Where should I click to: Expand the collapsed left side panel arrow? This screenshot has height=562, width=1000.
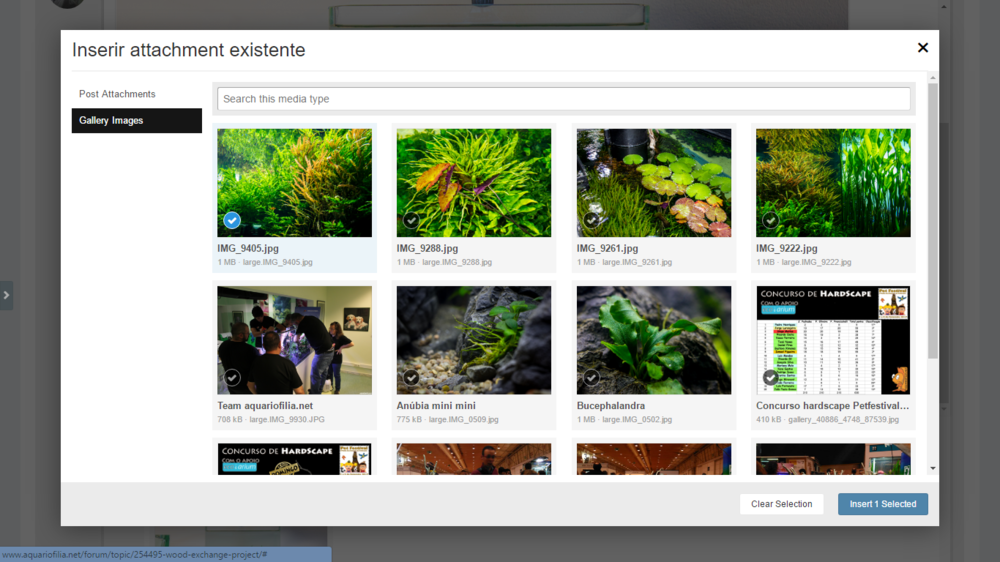click(6, 295)
